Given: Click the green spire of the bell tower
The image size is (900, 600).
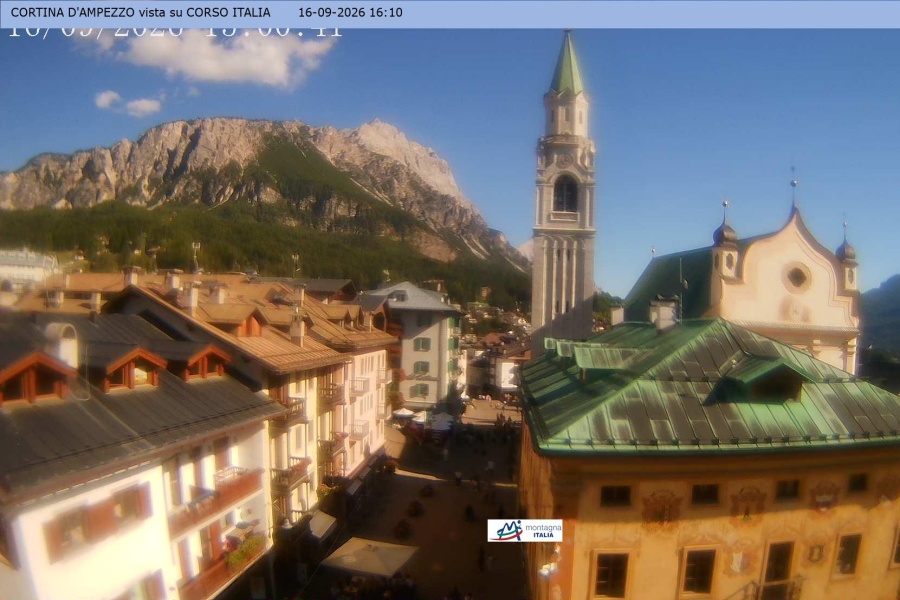Looking at the screenshot, I should [x=567, y=63].
